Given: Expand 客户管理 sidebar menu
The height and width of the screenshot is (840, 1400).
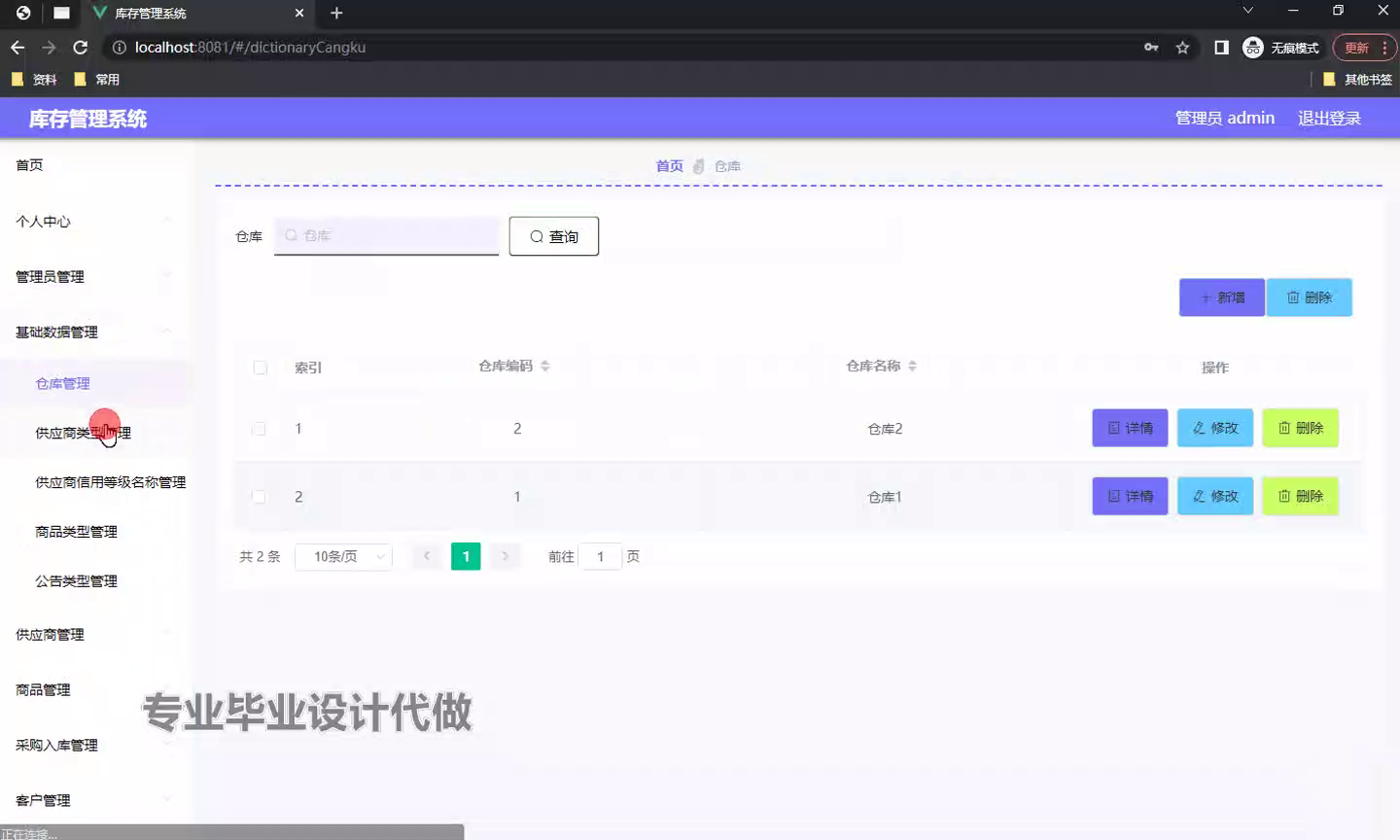Looking at the screenshot, I should 95,801.
